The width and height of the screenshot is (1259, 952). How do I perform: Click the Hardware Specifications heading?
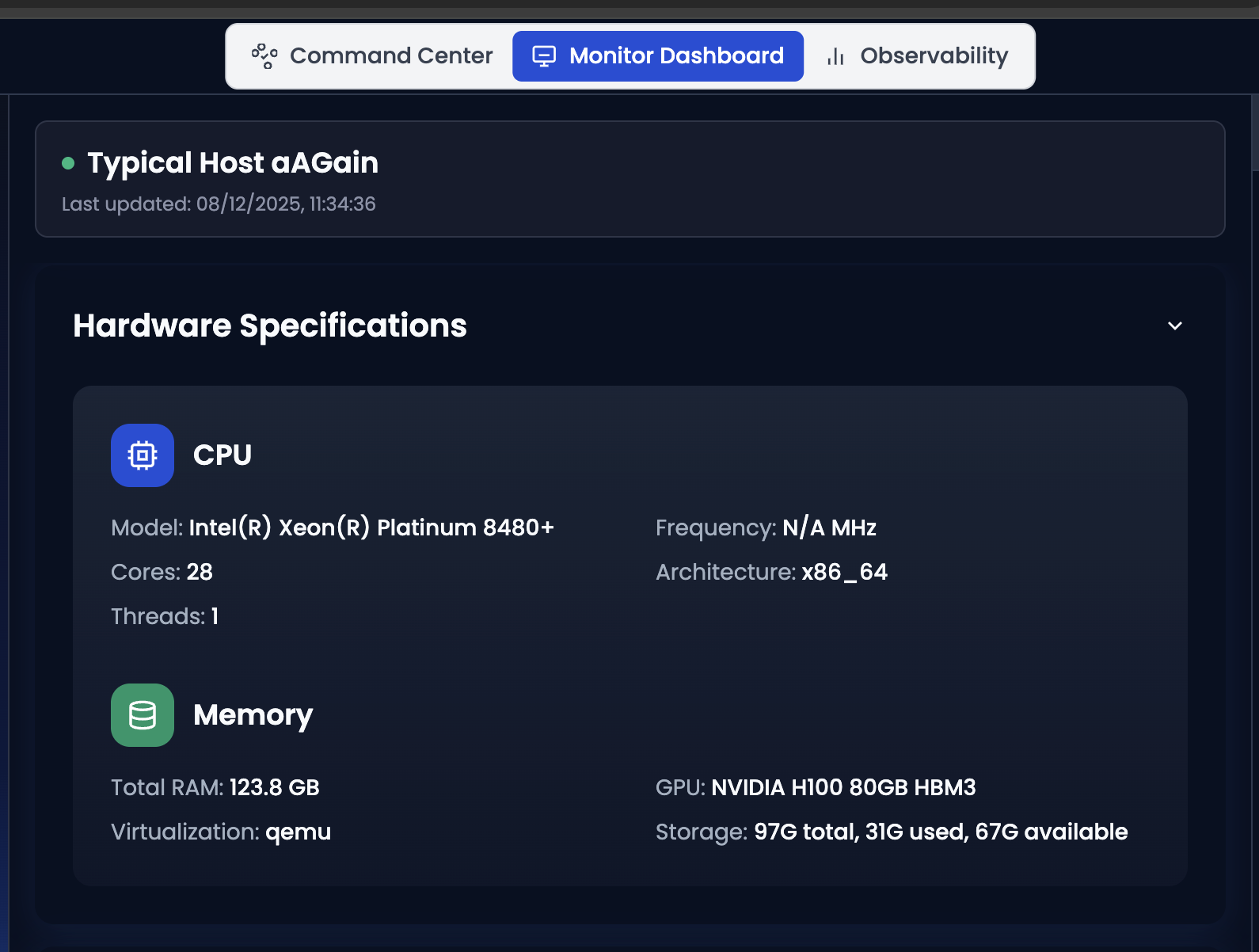270,326
